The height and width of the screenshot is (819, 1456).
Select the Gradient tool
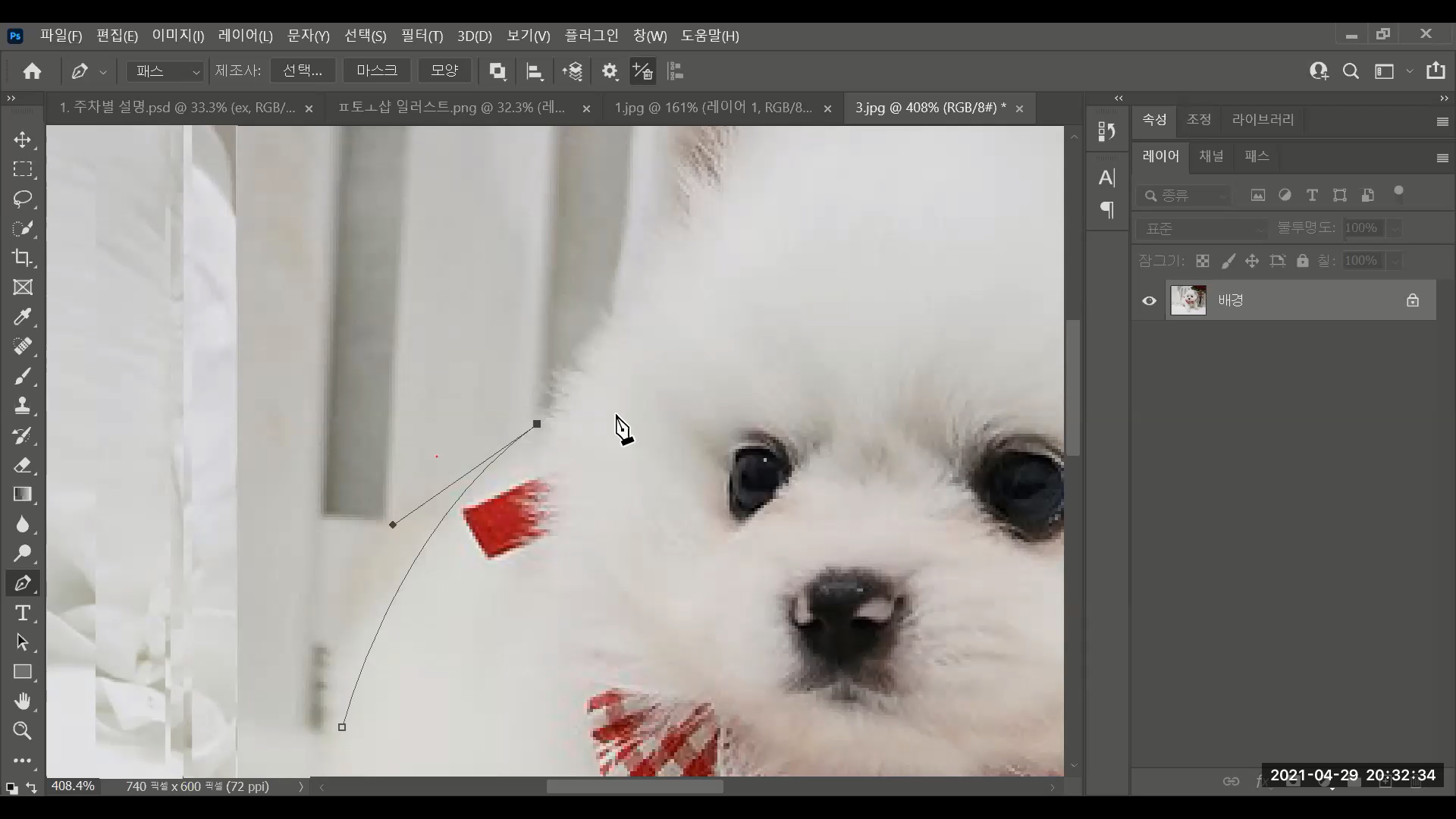23,494
